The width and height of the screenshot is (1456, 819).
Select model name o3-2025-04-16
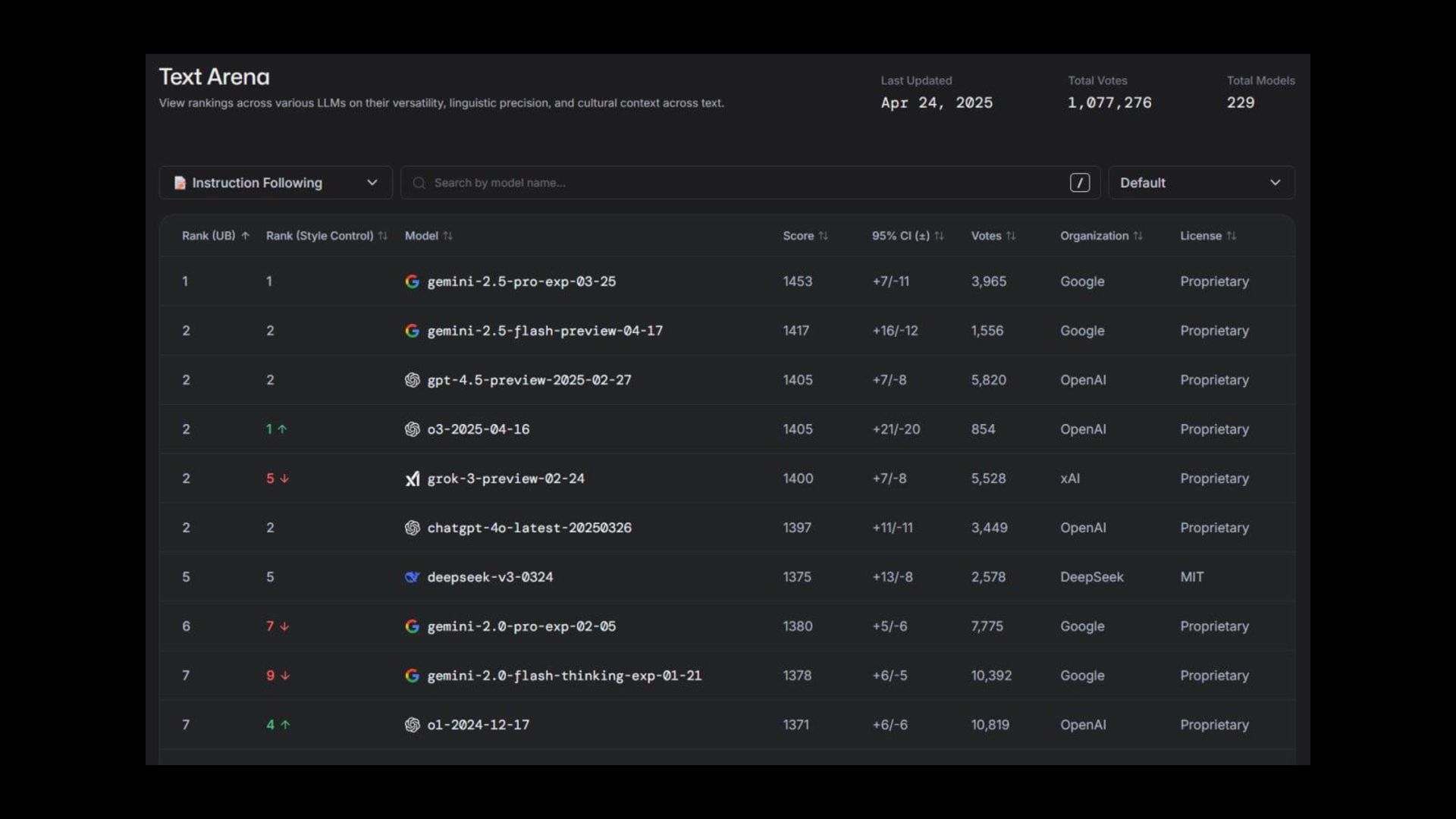point(478,429)
